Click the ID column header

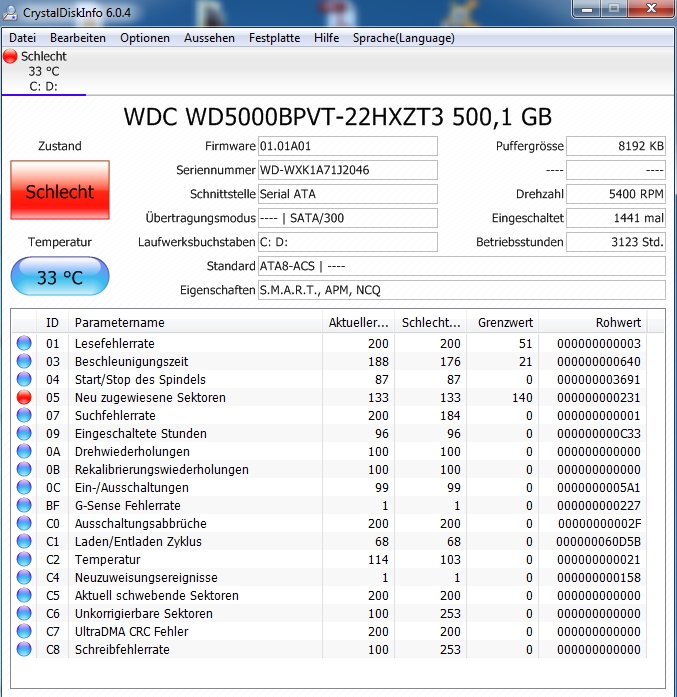(x=52, y=323)
